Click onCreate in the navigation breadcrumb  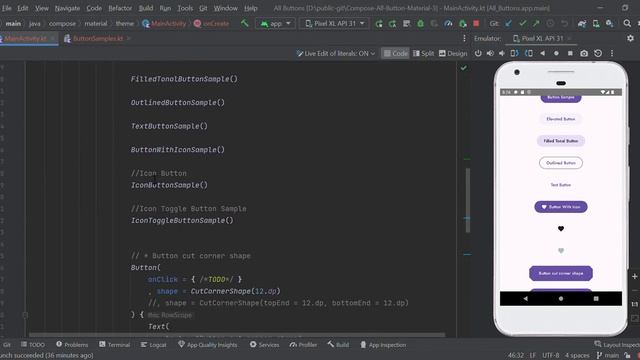click(x=211, y=24)
